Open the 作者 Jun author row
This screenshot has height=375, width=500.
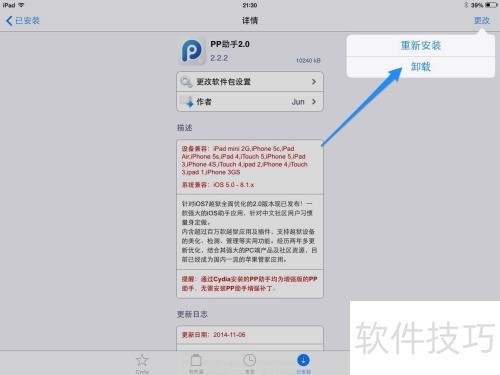250,102
